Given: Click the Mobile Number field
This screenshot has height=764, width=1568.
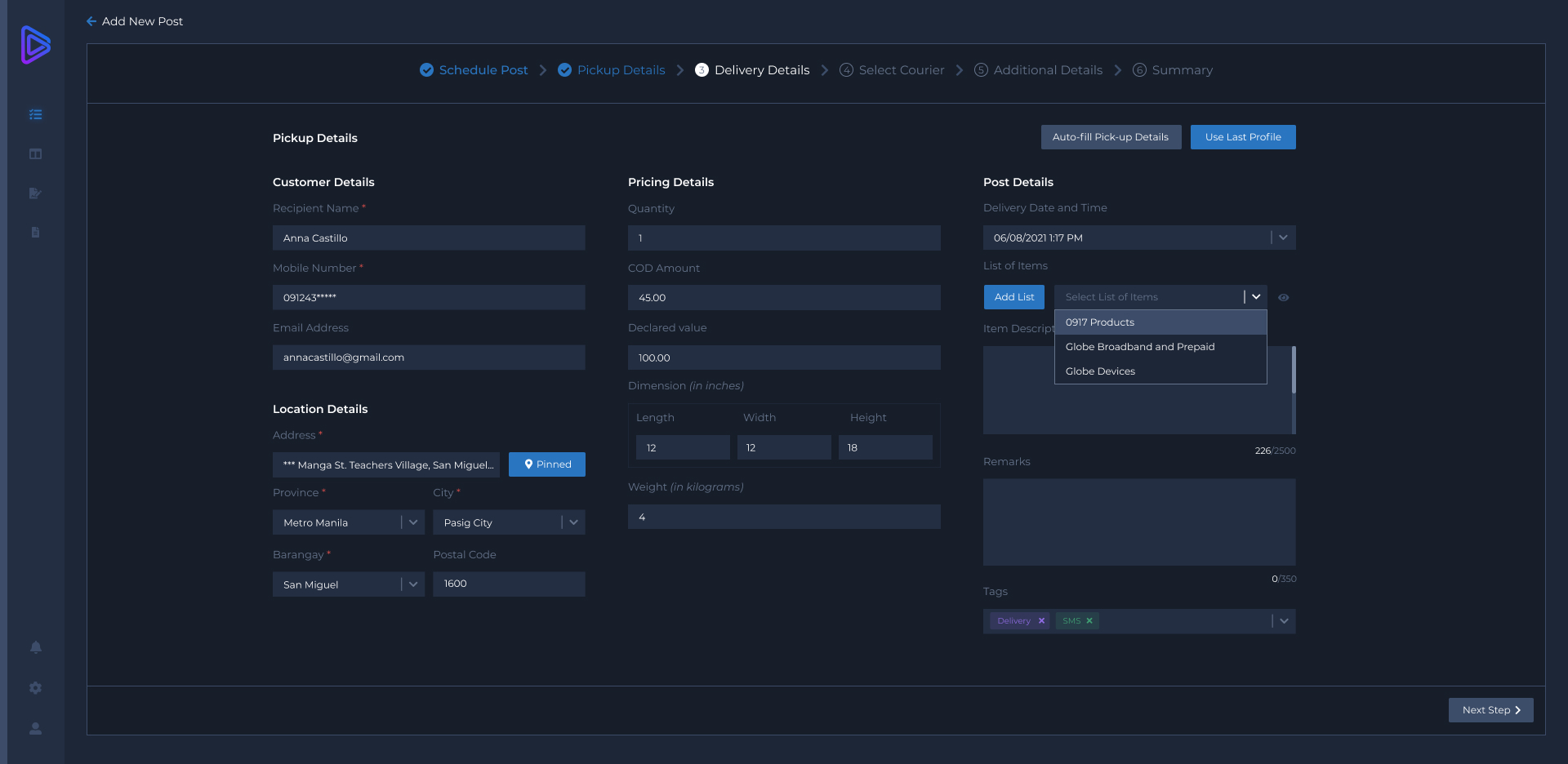Looking at the screenshot, I should coord(429,297).
